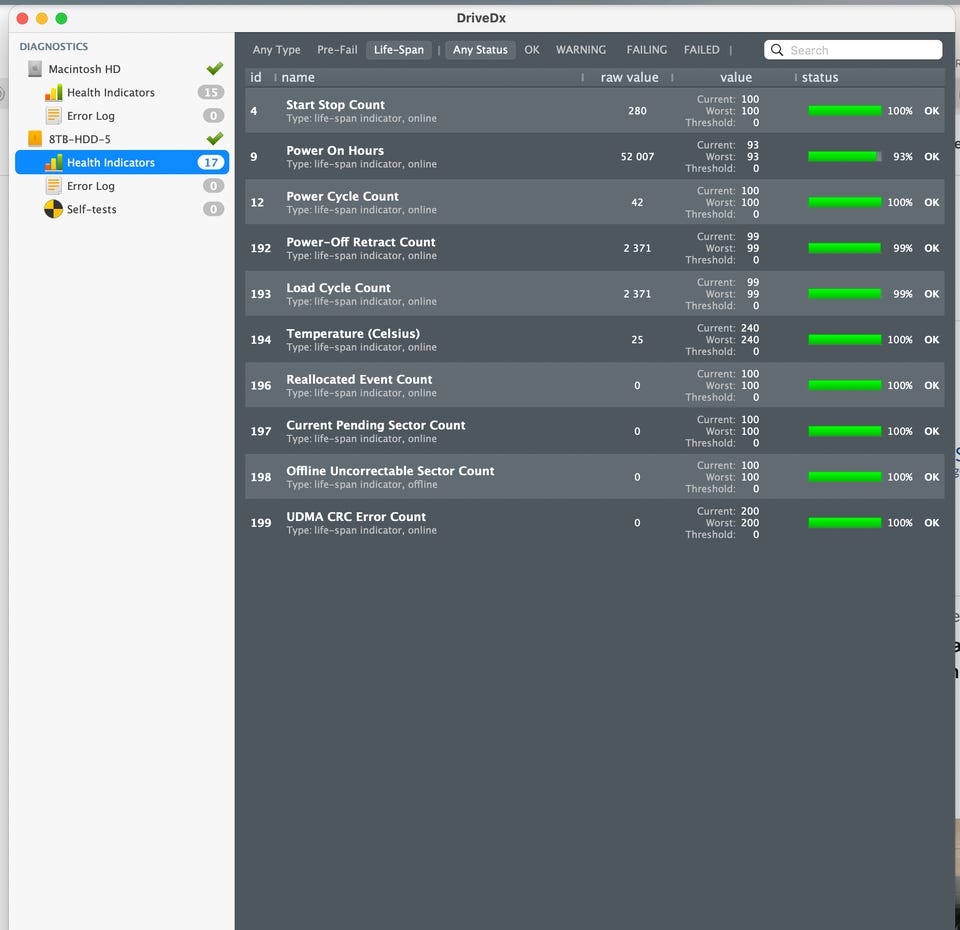Image resolution: width=960 pixels, height=930 pixels.
Task: Click the magnifier icon in Search
Action: point(777,50)
